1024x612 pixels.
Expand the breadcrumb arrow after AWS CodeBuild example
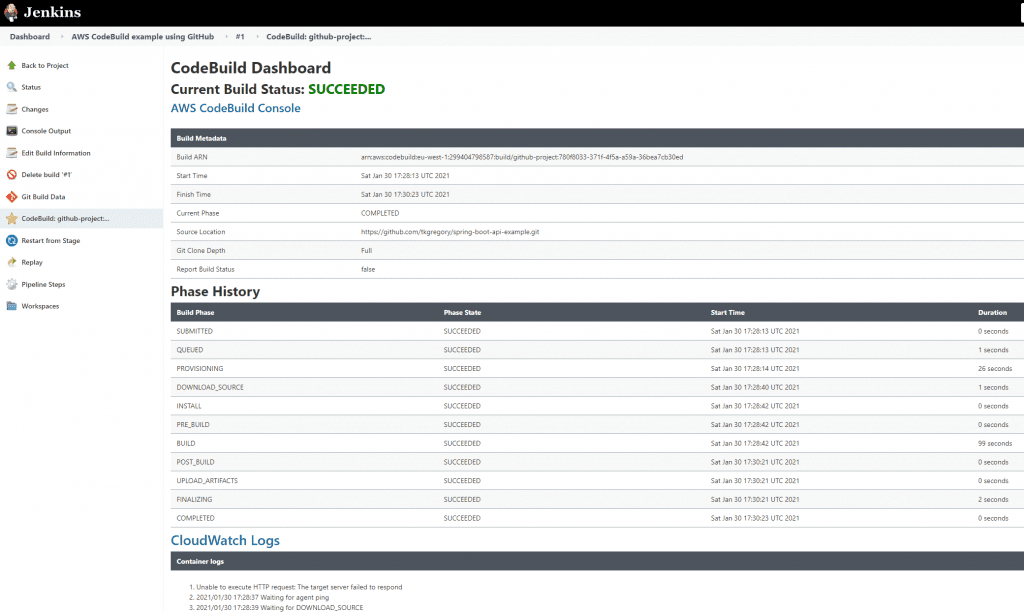tap(225, 37)
